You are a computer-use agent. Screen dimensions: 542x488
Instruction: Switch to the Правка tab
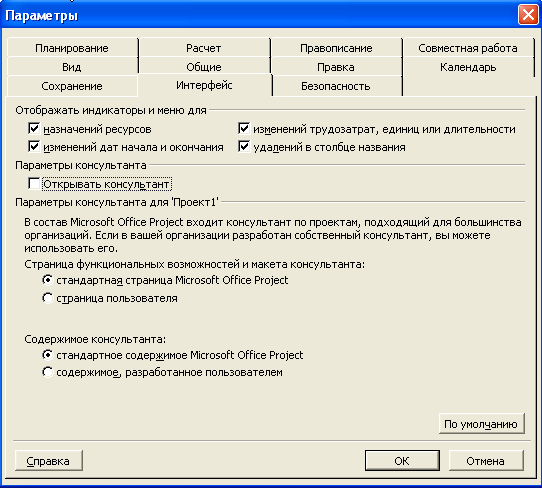point(336,67)
